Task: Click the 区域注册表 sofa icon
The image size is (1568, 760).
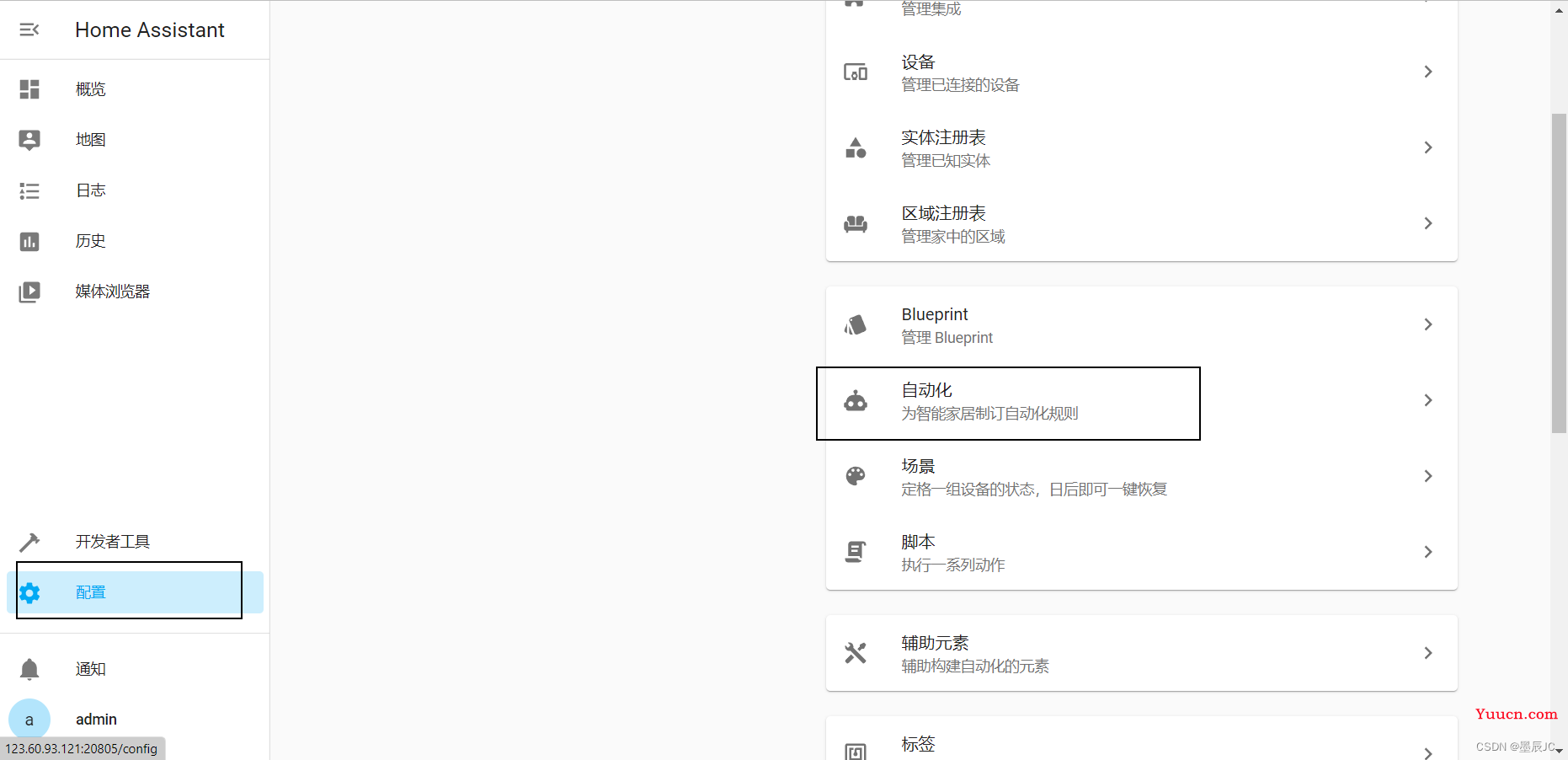Action: 856,224
